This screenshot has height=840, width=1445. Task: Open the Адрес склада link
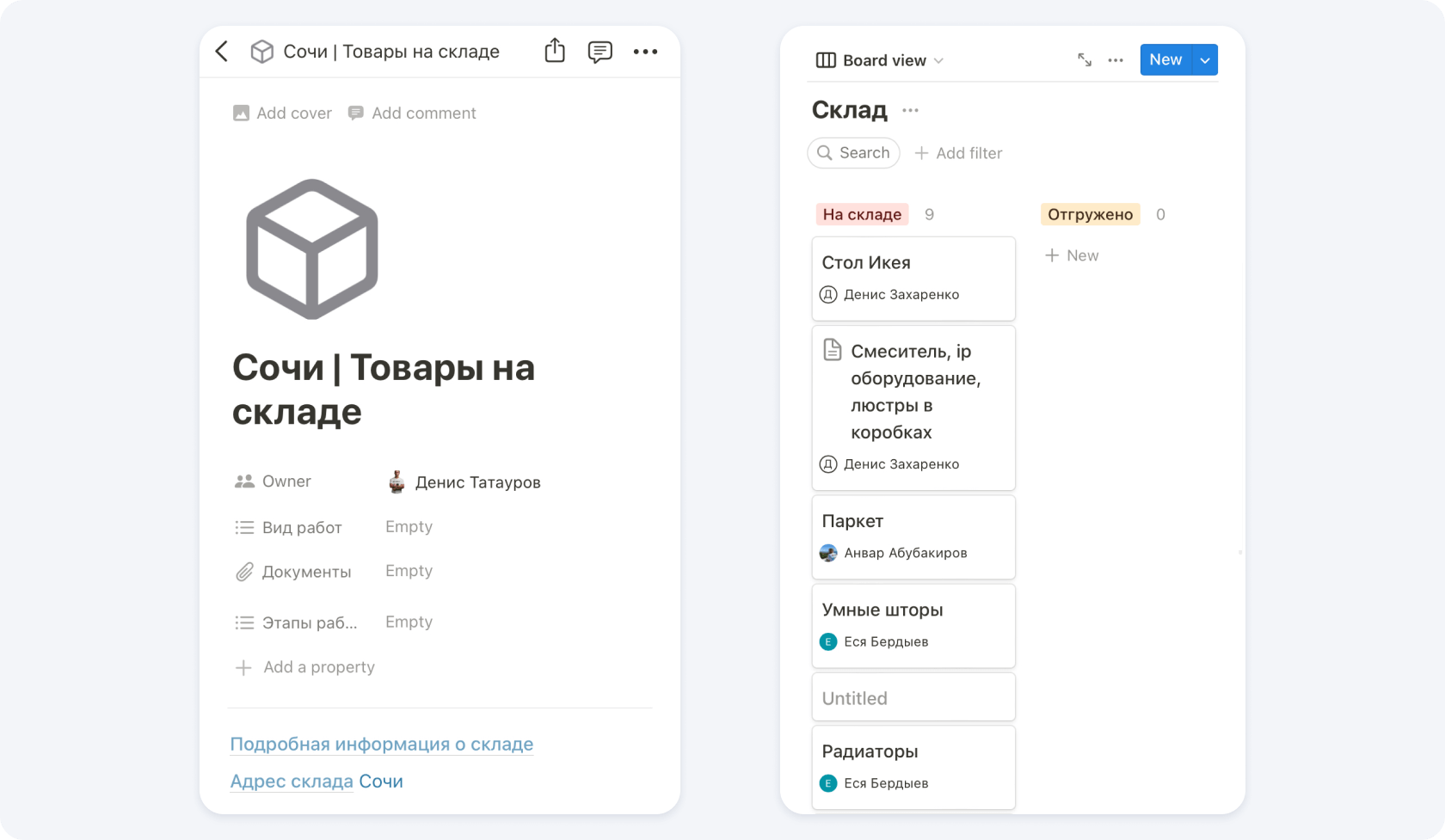pyautogui.click(x=292, y=782)
